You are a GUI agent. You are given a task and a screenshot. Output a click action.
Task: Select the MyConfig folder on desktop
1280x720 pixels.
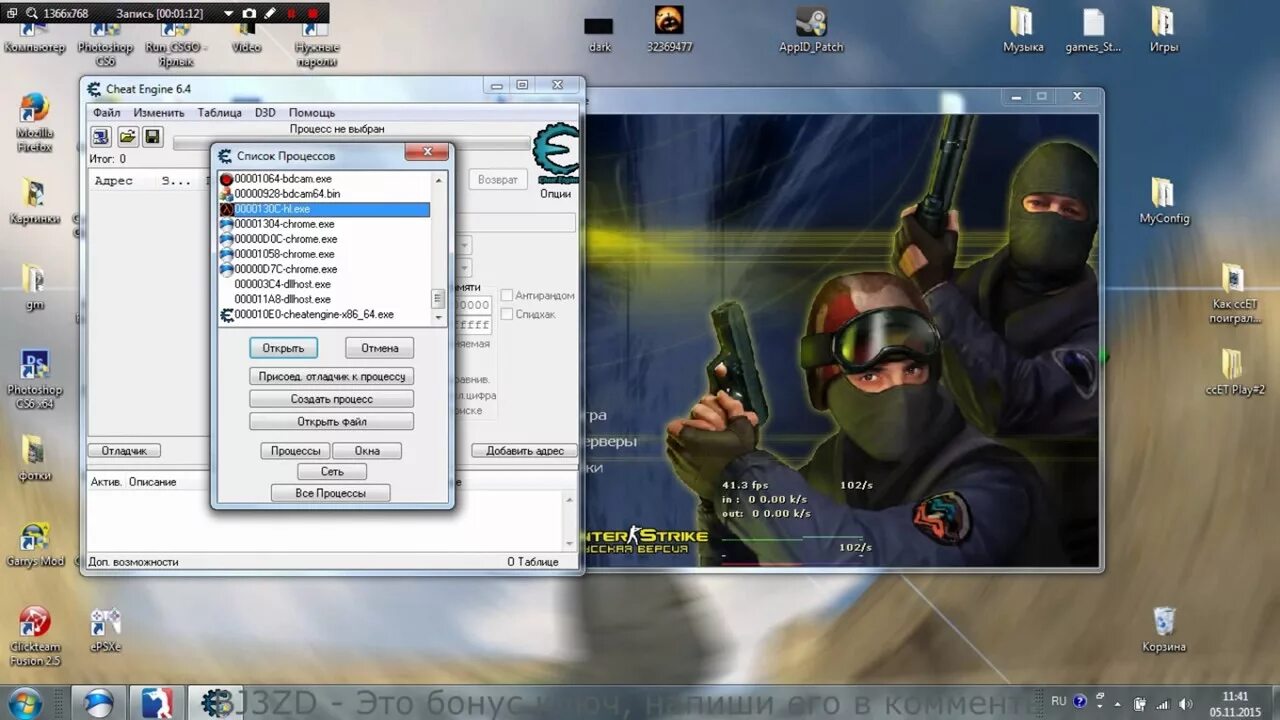pos(1164,200)
